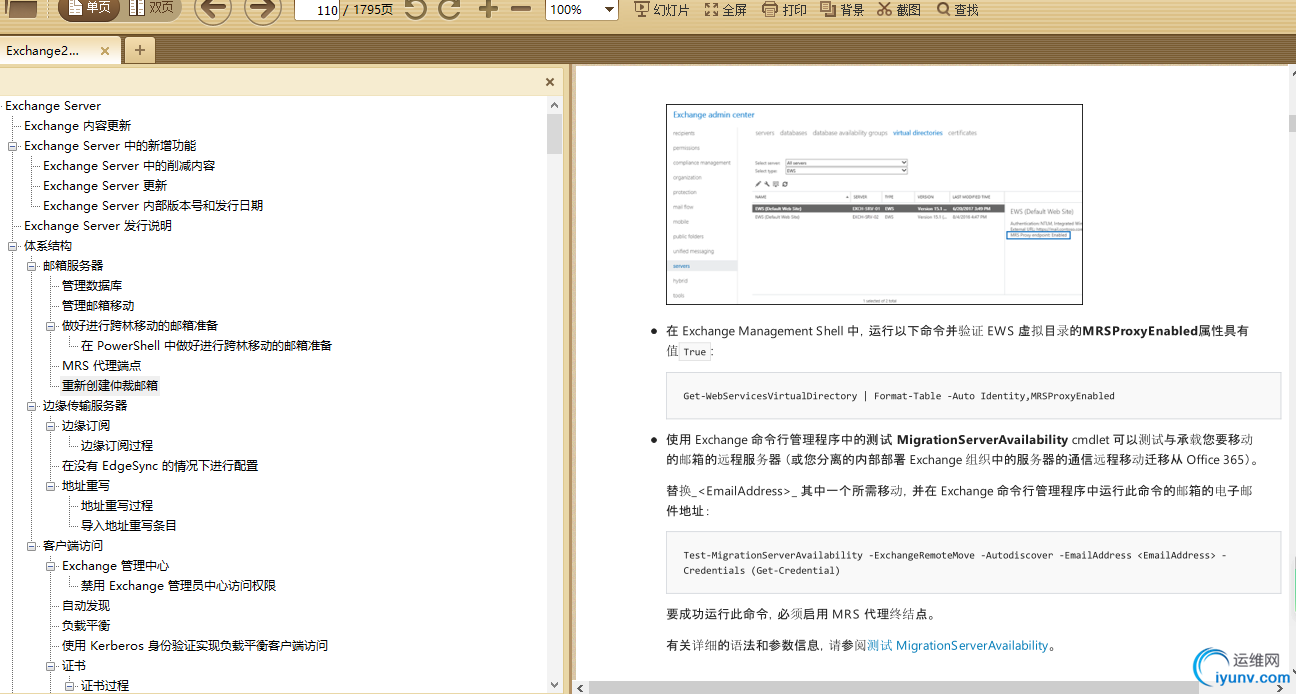This screenshot has height=694, width=1296.
Task: Open the 导入地址重写条目 bookmark
Action: coord(129,526)
